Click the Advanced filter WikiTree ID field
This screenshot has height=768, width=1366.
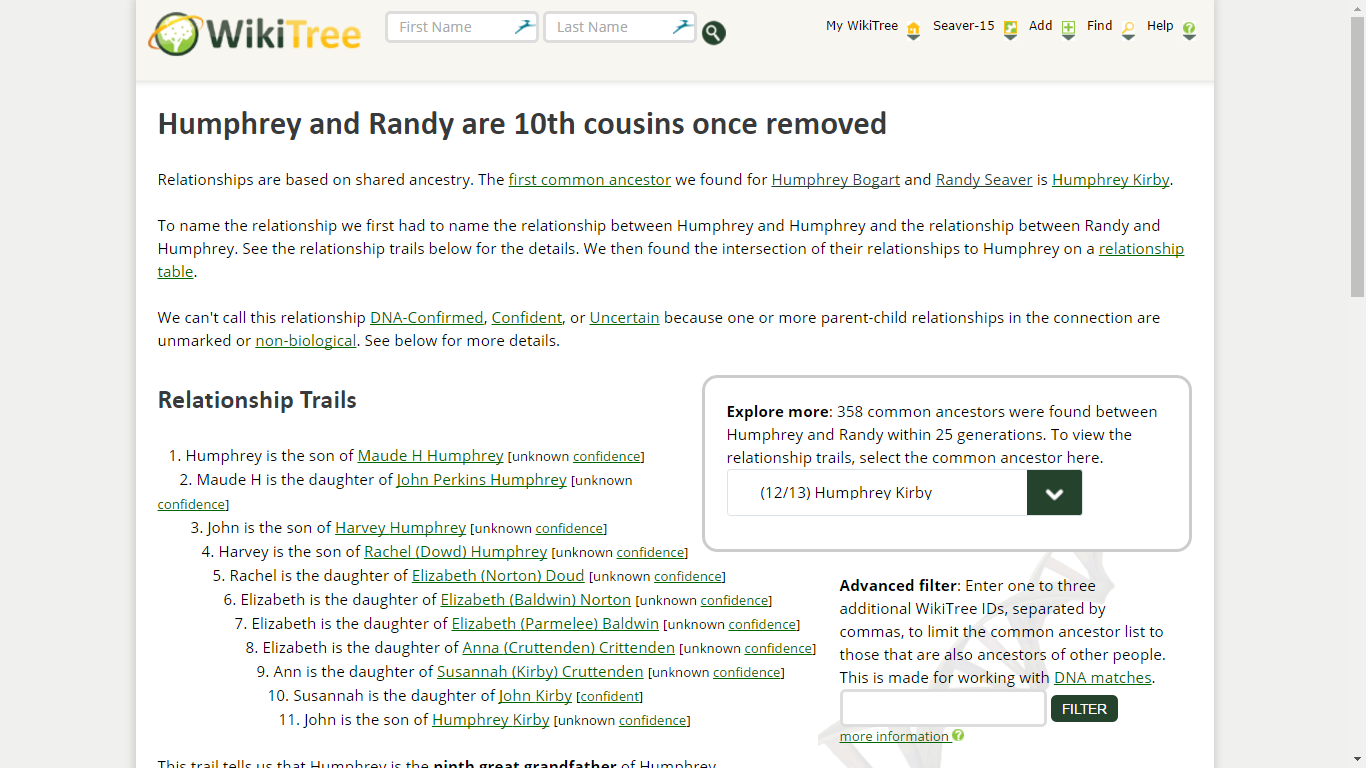coord(943,708)
